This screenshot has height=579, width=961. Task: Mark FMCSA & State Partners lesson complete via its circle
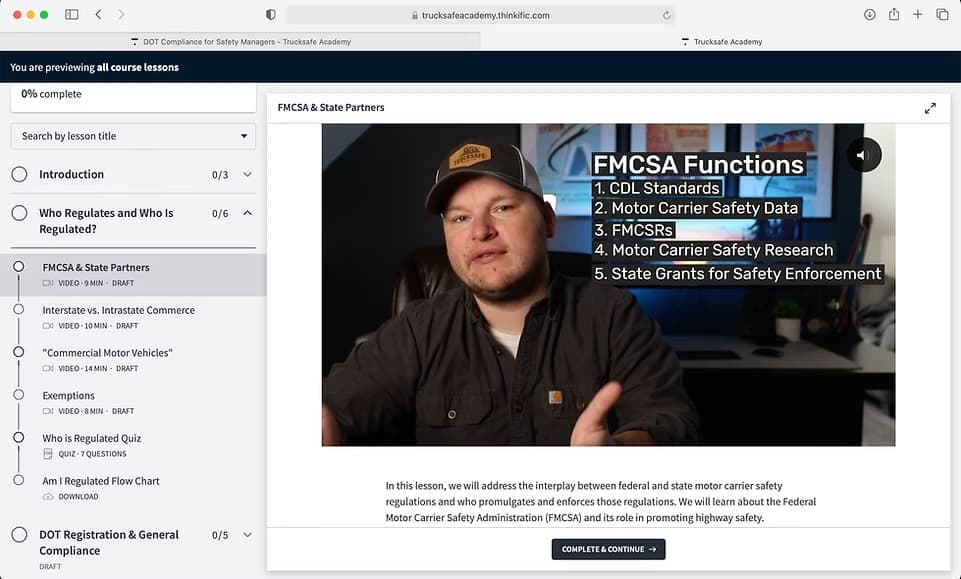click(21, 266)
